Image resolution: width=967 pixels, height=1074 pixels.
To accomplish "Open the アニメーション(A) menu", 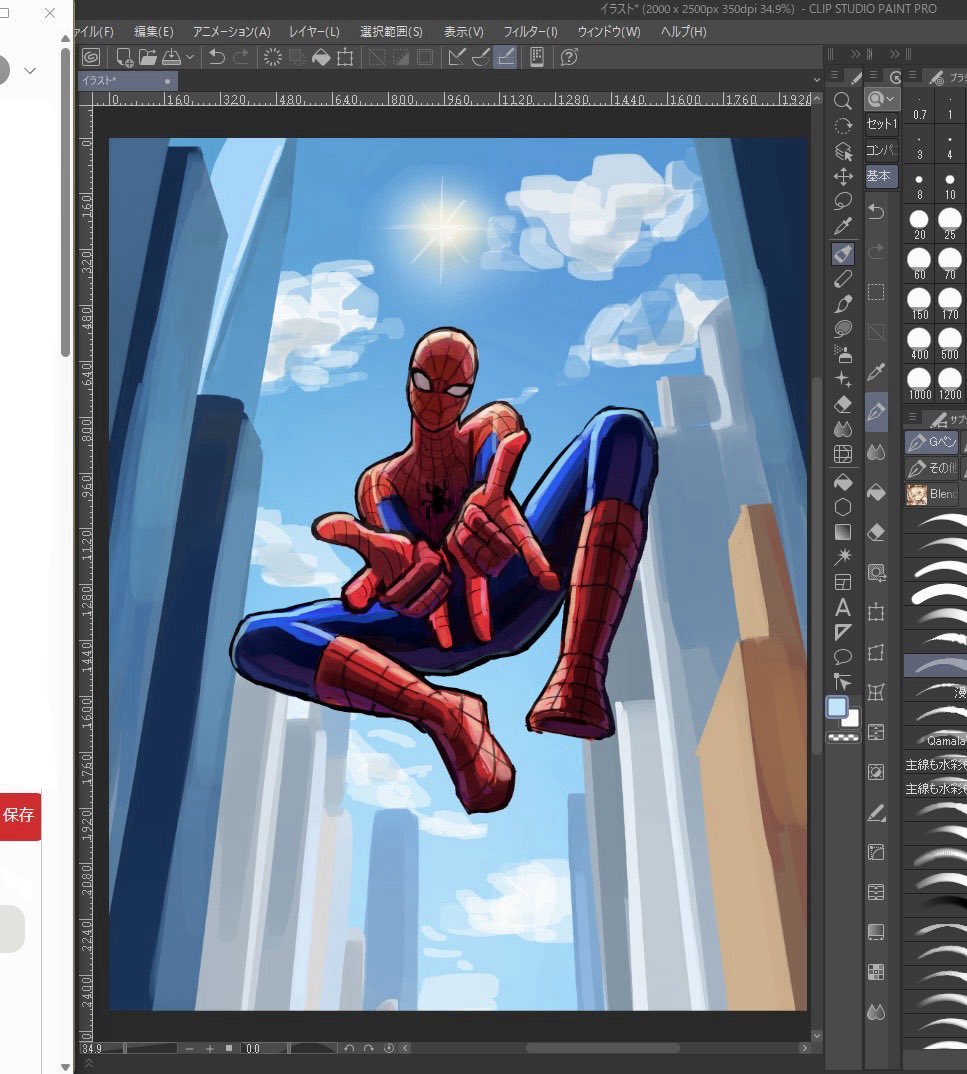I will pos(231,32).
